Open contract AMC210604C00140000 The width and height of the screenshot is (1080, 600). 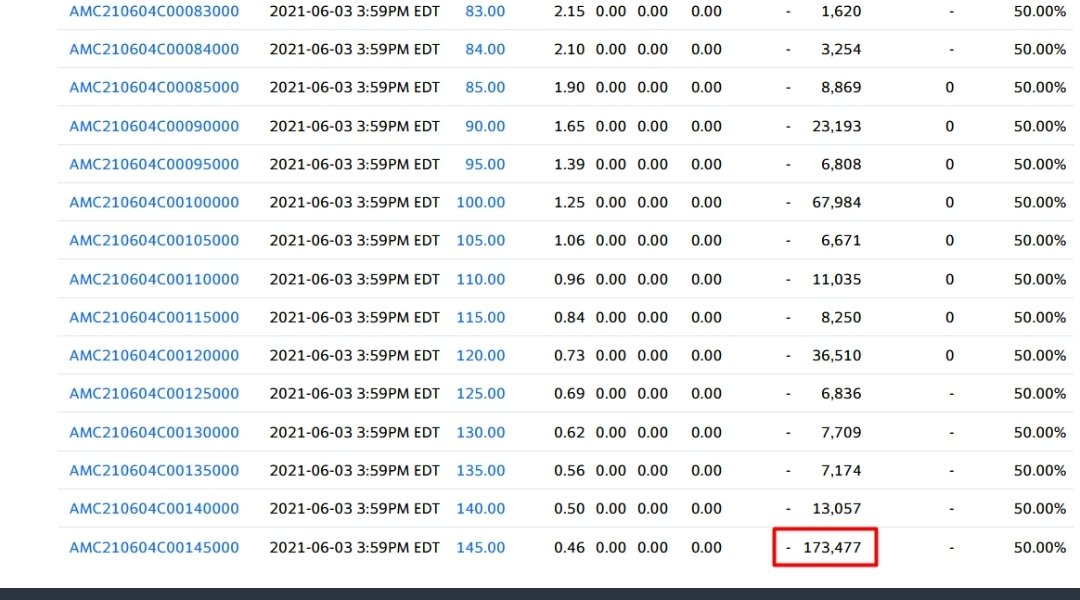(x=154, y=508)
